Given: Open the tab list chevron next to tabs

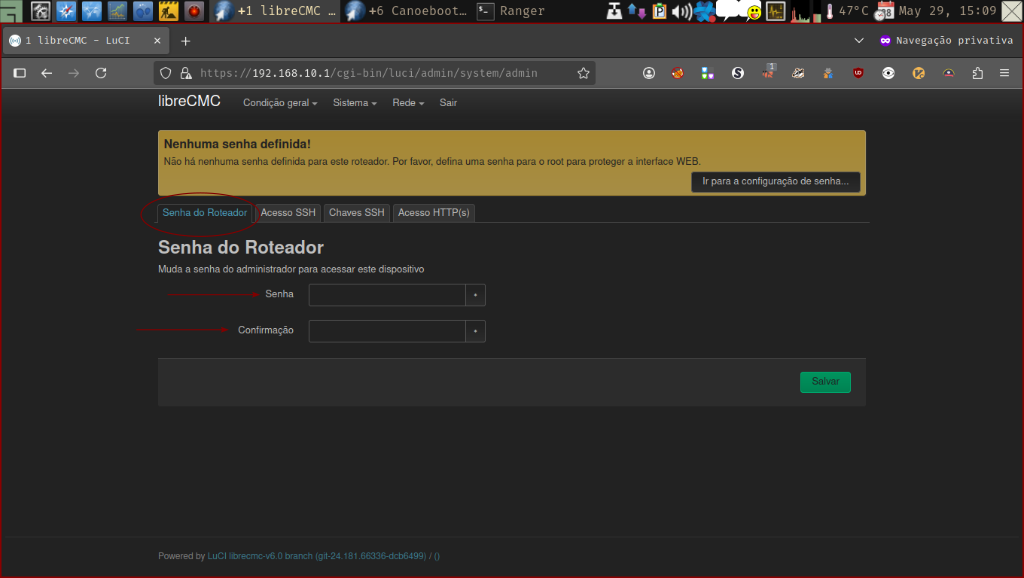Looking at the screenshot, I should (x=858, y=41).
